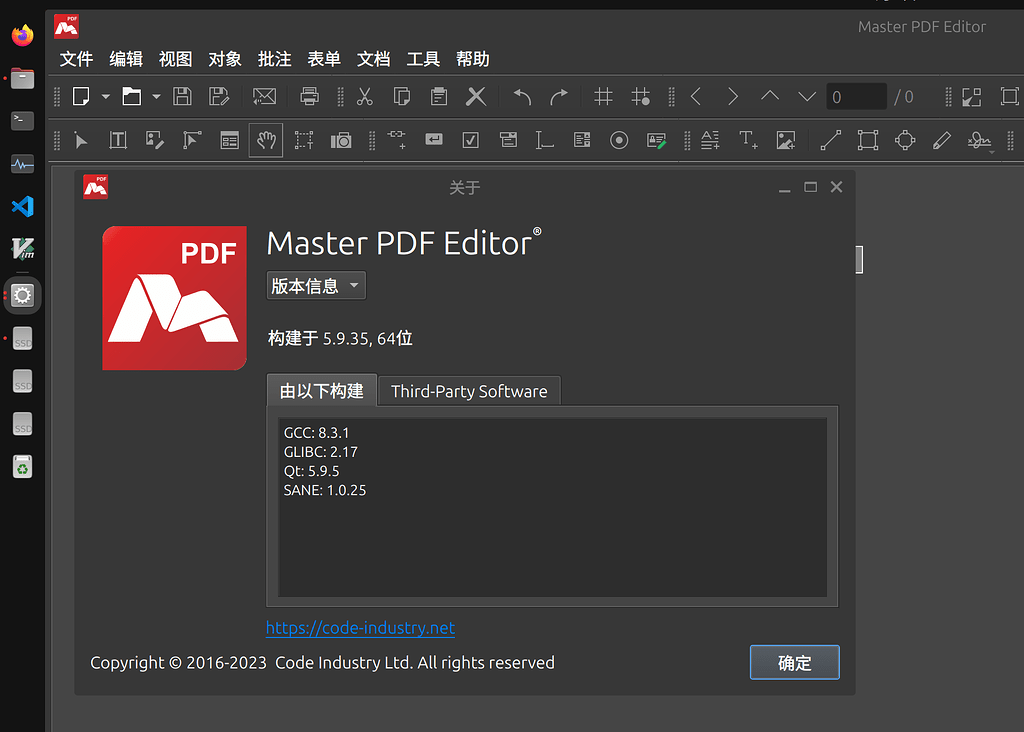Click the Insert Image icon
This screenshot has height=732, width=1024.
(x=786, y=140)
